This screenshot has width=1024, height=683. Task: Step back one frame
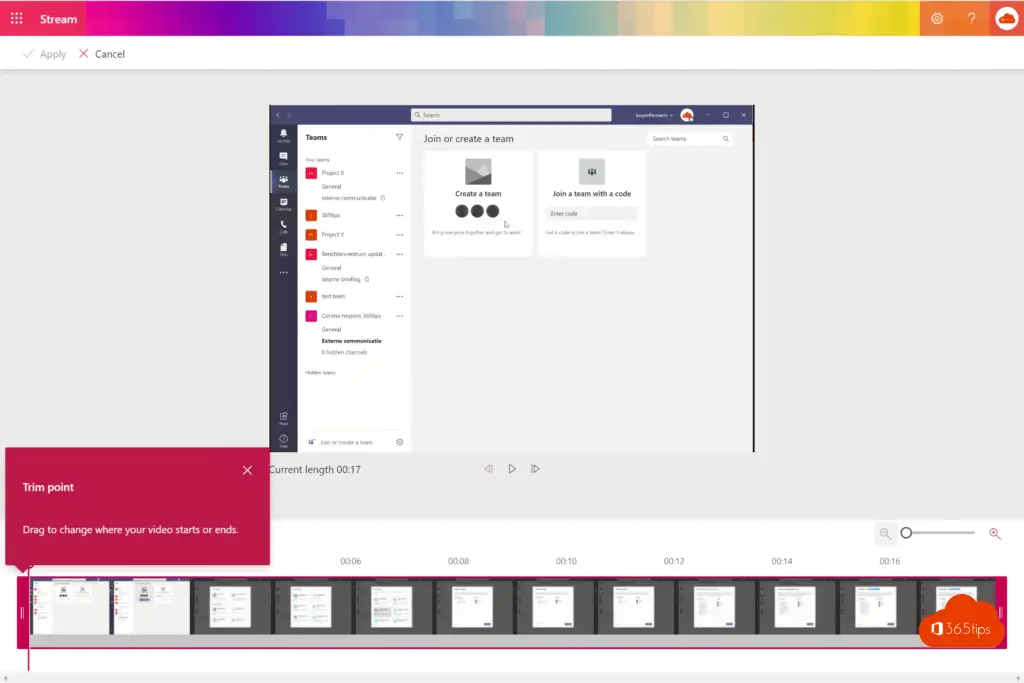[x=488, y=469]
